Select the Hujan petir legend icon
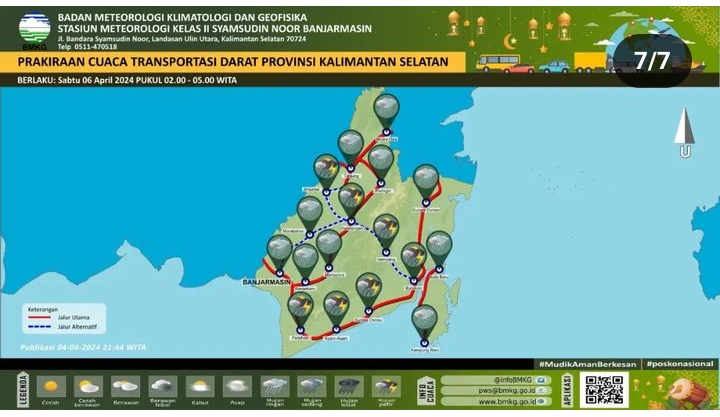The image size is (720, 417). click(x=386, y=386)
